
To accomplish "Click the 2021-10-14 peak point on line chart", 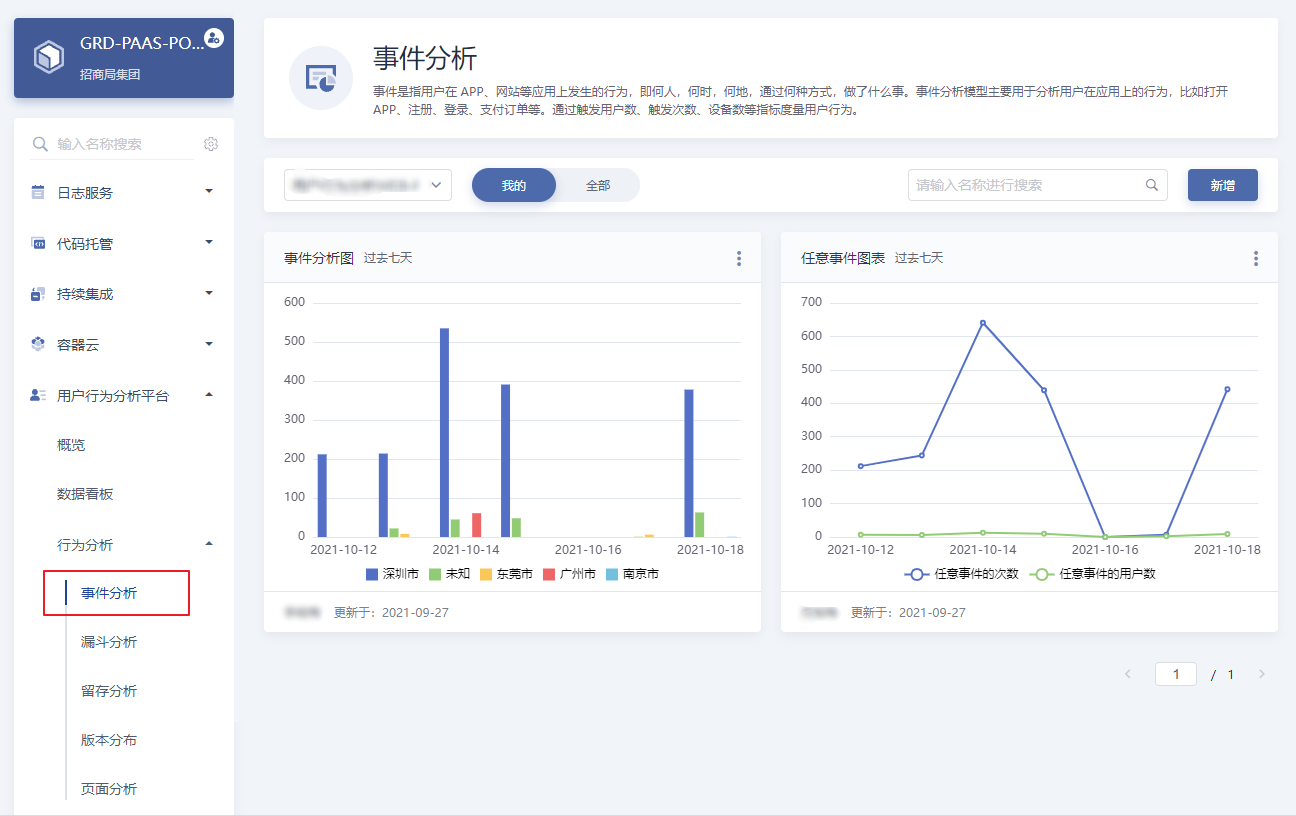I will coord(983,323).
